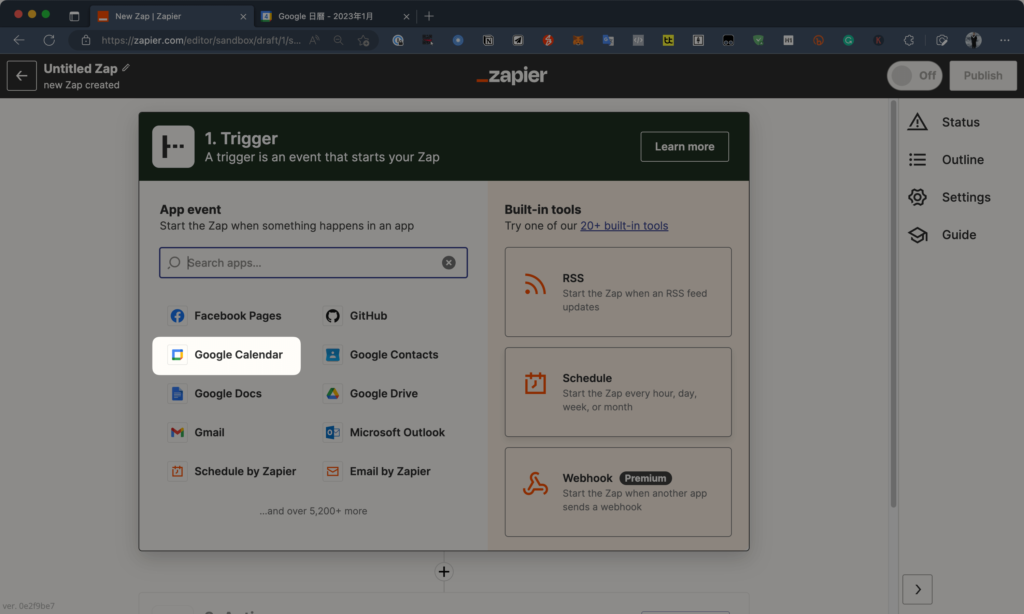Go back using the Zap editor arrow
1024x614 pixels.
coord(22,76)
